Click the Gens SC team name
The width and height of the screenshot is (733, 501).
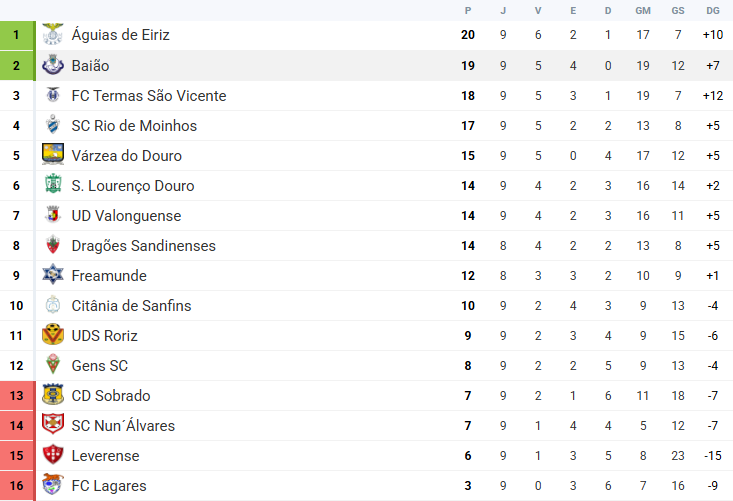(100, 366)
